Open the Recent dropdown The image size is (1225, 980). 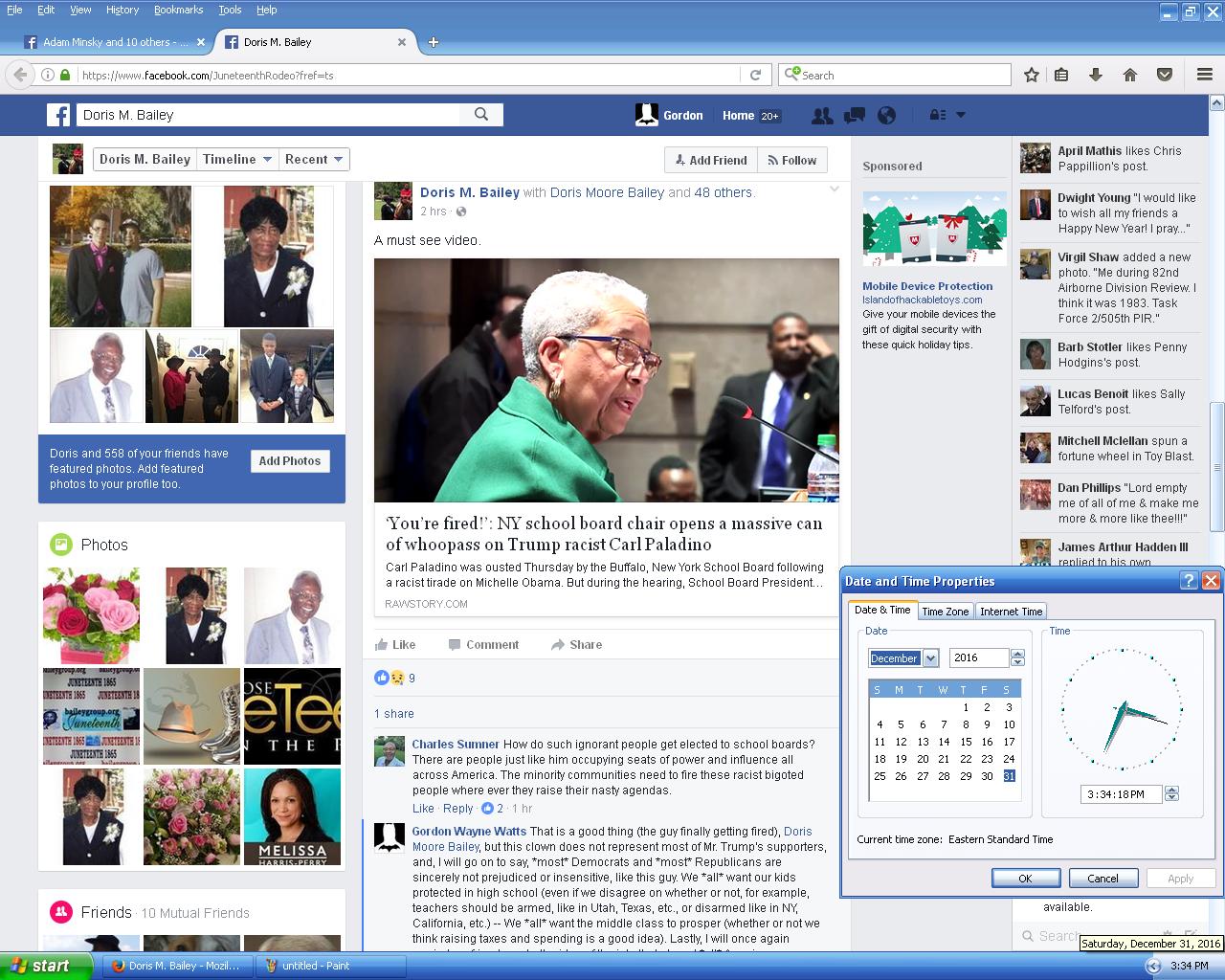pyautogui.click(x=314, y=160)
